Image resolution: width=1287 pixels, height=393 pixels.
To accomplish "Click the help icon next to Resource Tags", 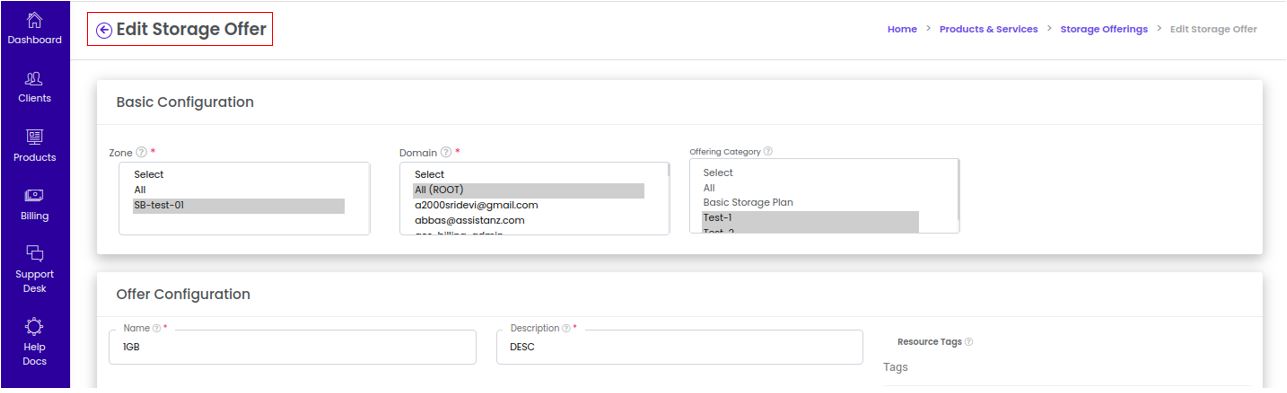I will click(x=969, y=342).
